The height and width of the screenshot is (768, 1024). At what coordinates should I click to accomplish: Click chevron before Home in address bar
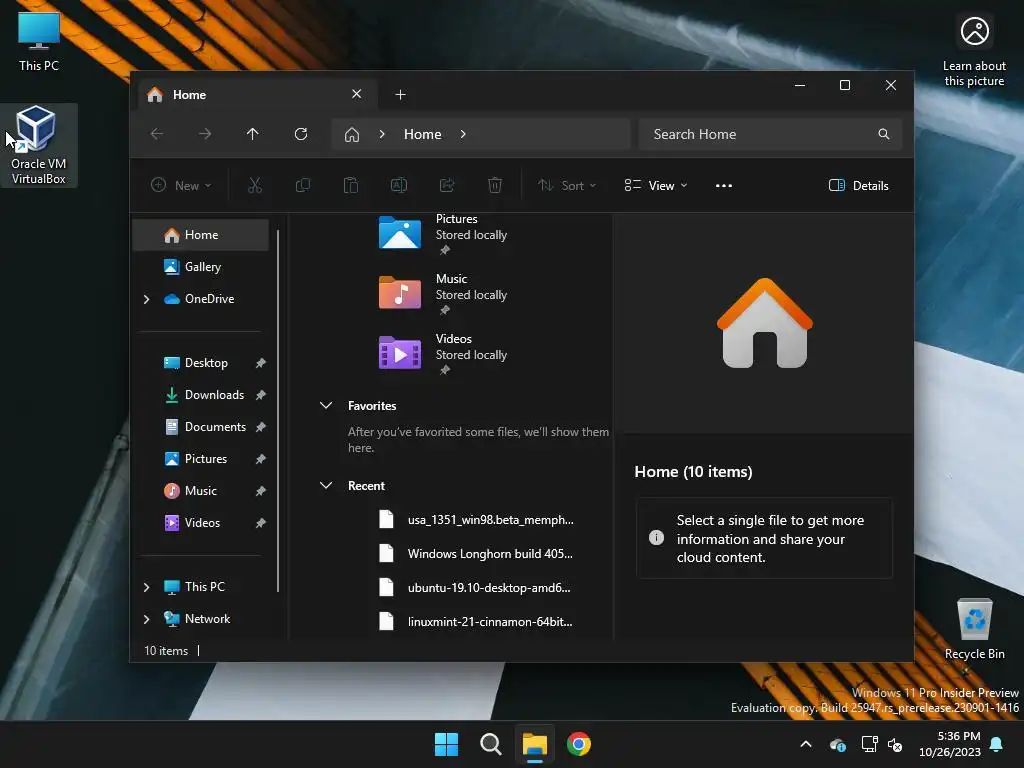click(x=382, y=134)
